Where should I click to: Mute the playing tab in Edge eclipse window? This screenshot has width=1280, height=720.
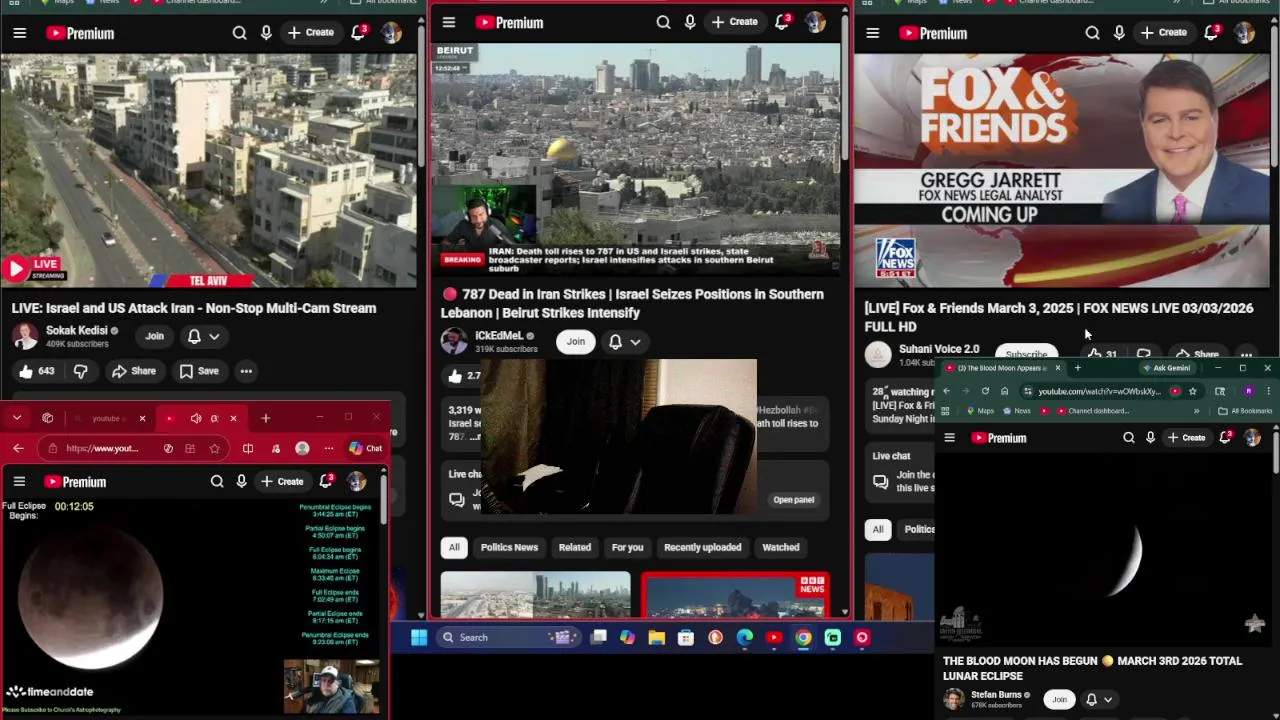point(196,418)
